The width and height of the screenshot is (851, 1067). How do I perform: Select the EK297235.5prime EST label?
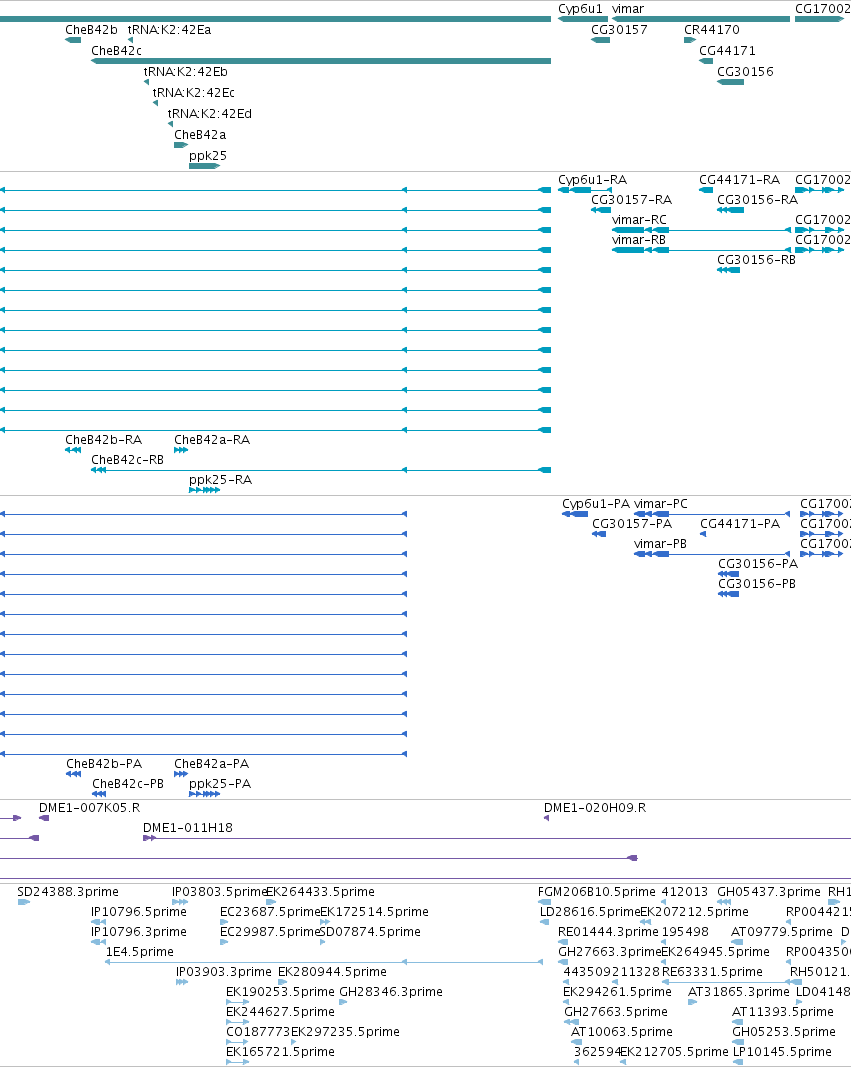click(x=345, y=1032)
